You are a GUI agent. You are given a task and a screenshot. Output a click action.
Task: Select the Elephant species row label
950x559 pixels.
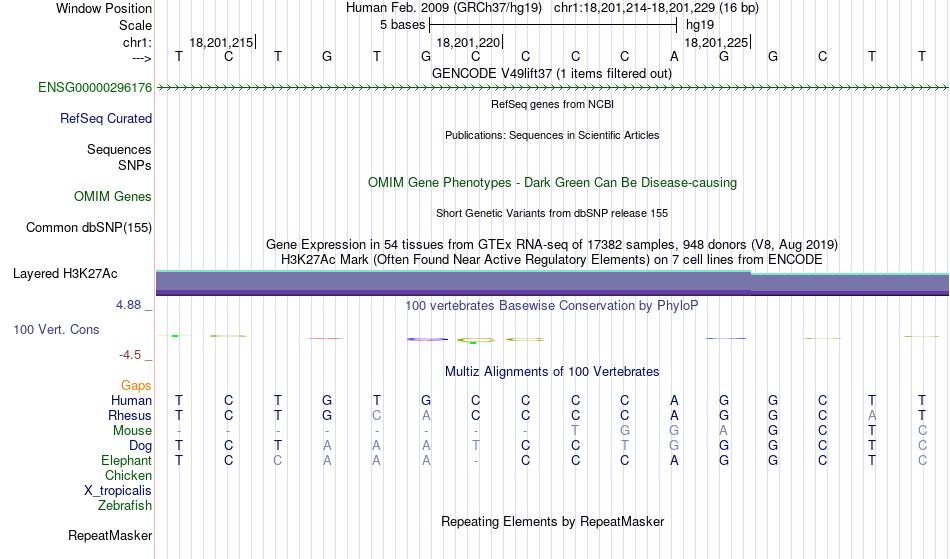(x=127, y=461)
